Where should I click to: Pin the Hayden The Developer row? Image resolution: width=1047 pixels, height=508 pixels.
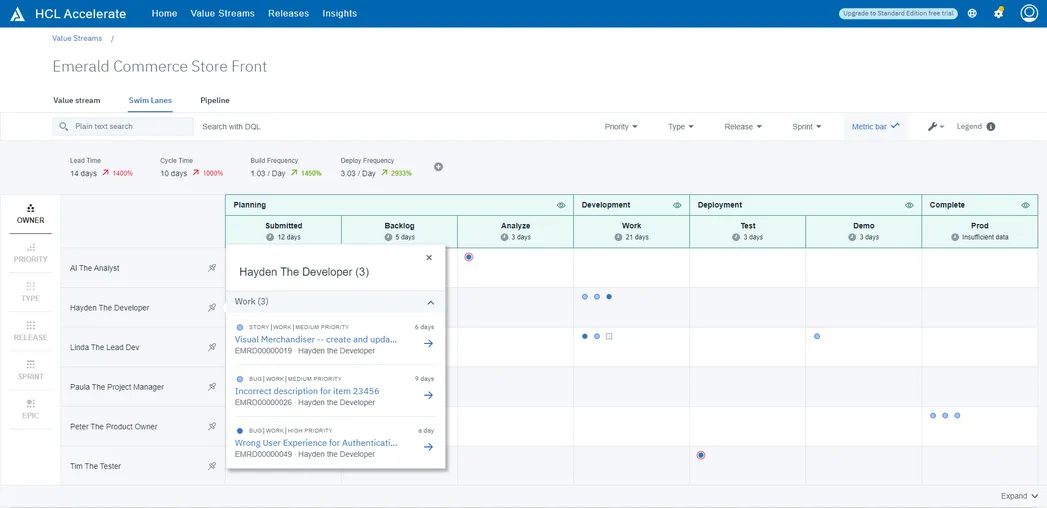pyautogui.click(x=211, y=308)
